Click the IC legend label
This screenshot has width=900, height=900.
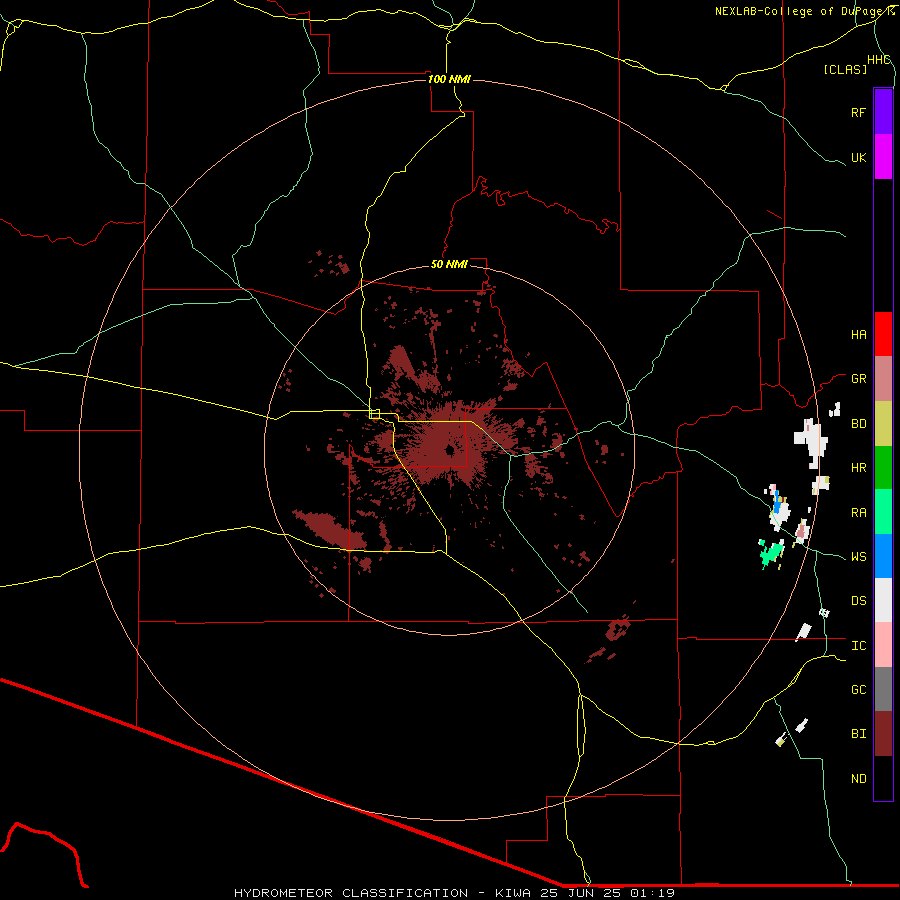[859, 646]
